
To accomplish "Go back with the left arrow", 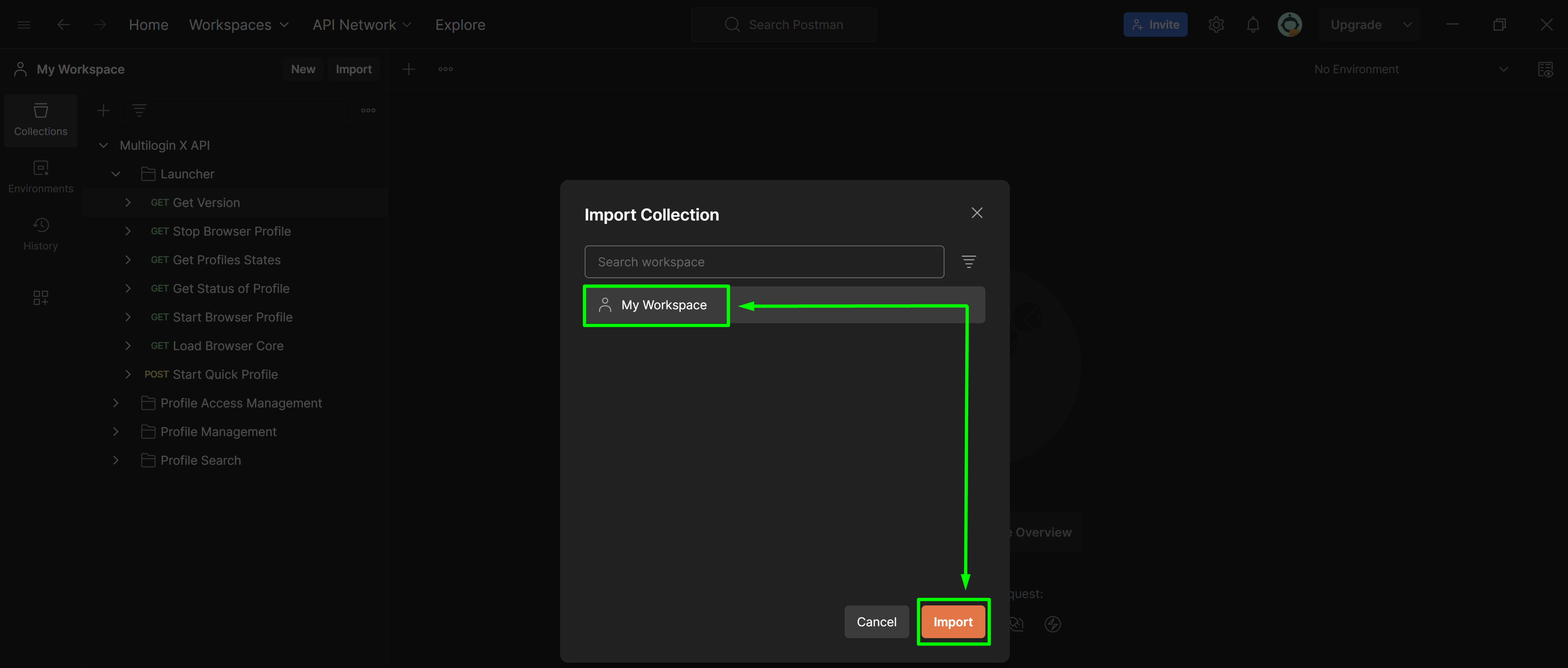I will tap(63, 25).
